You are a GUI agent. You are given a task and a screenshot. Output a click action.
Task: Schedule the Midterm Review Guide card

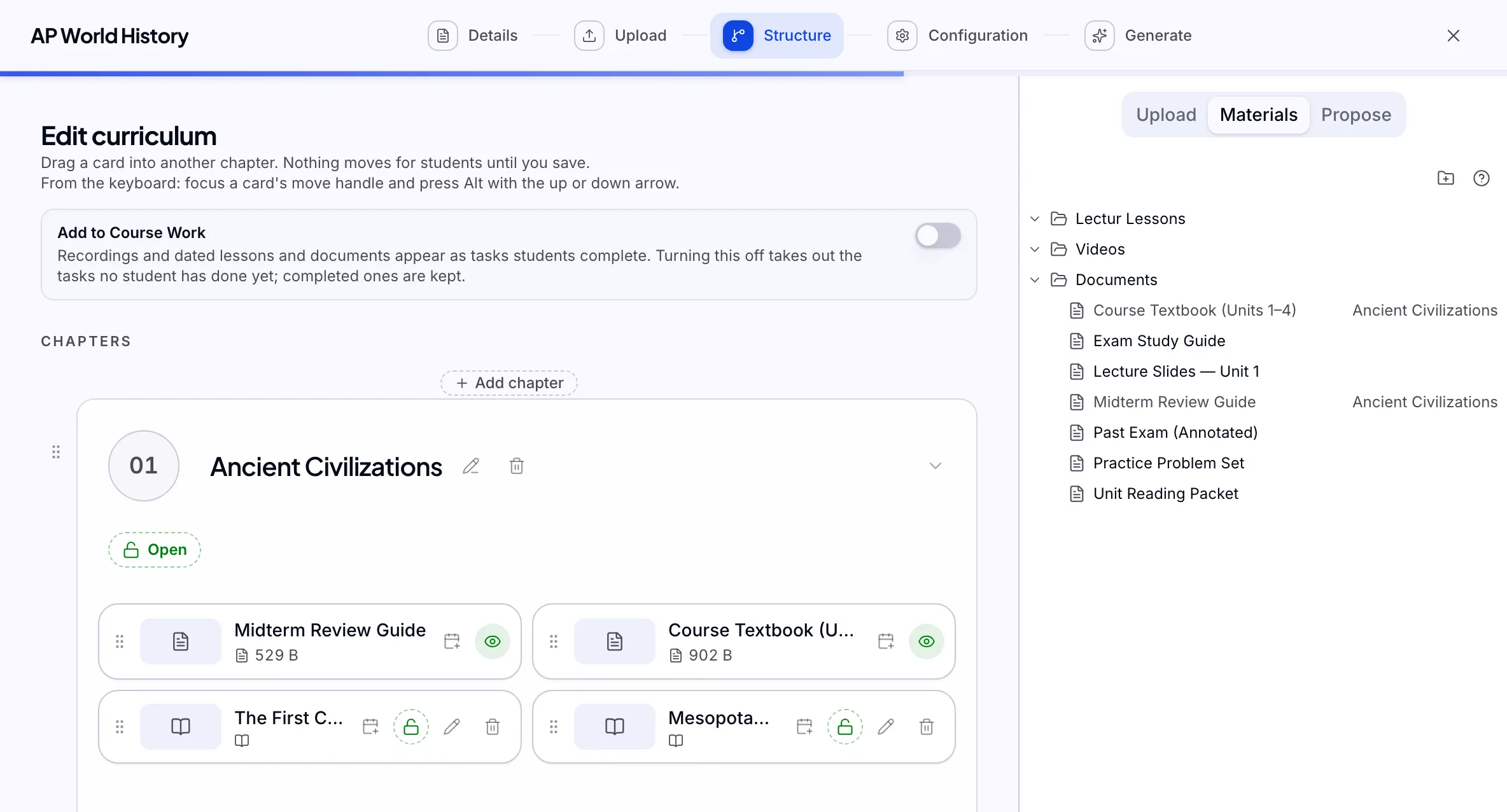[x=452, y=641]
